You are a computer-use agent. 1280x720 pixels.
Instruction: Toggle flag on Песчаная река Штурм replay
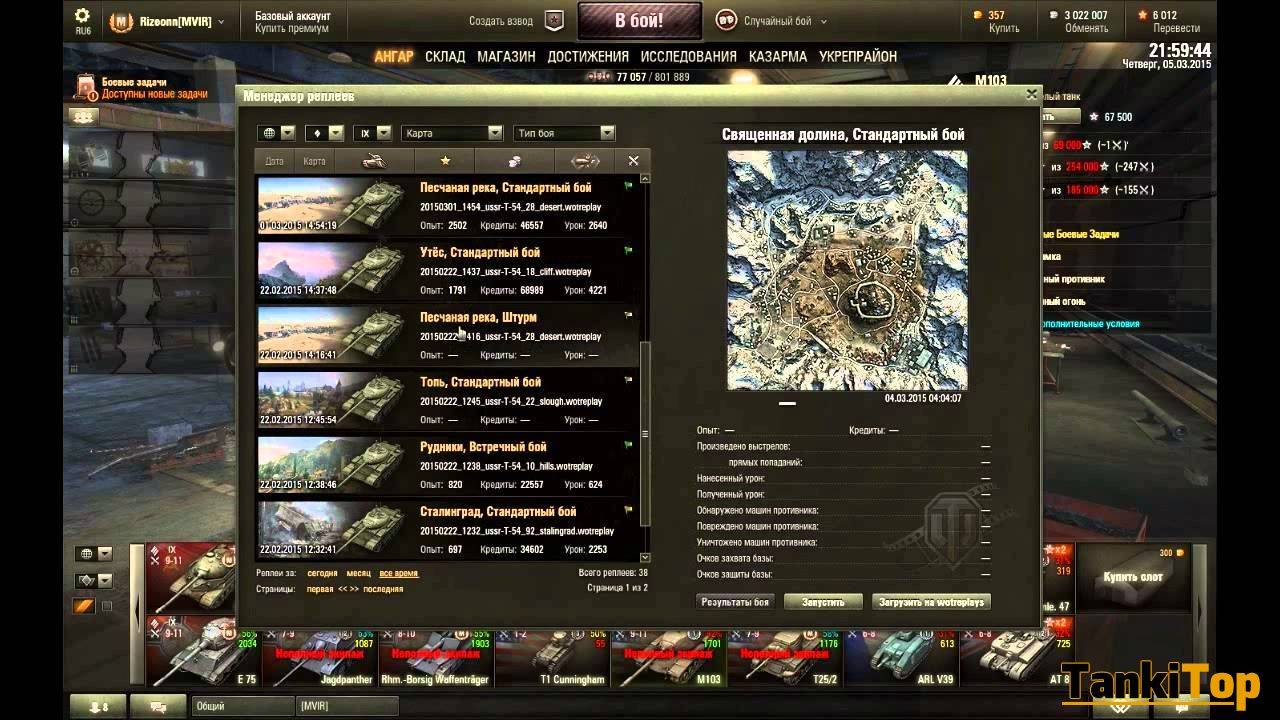[628, 315]
